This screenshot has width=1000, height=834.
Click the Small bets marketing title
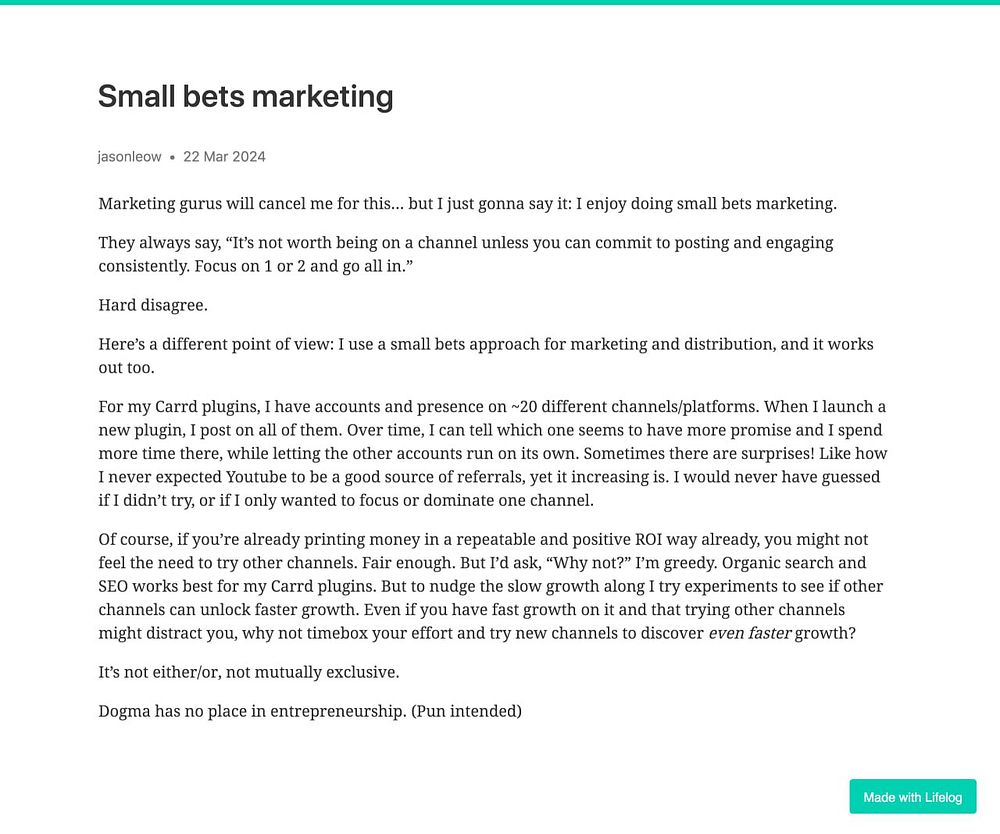[246, 96]
